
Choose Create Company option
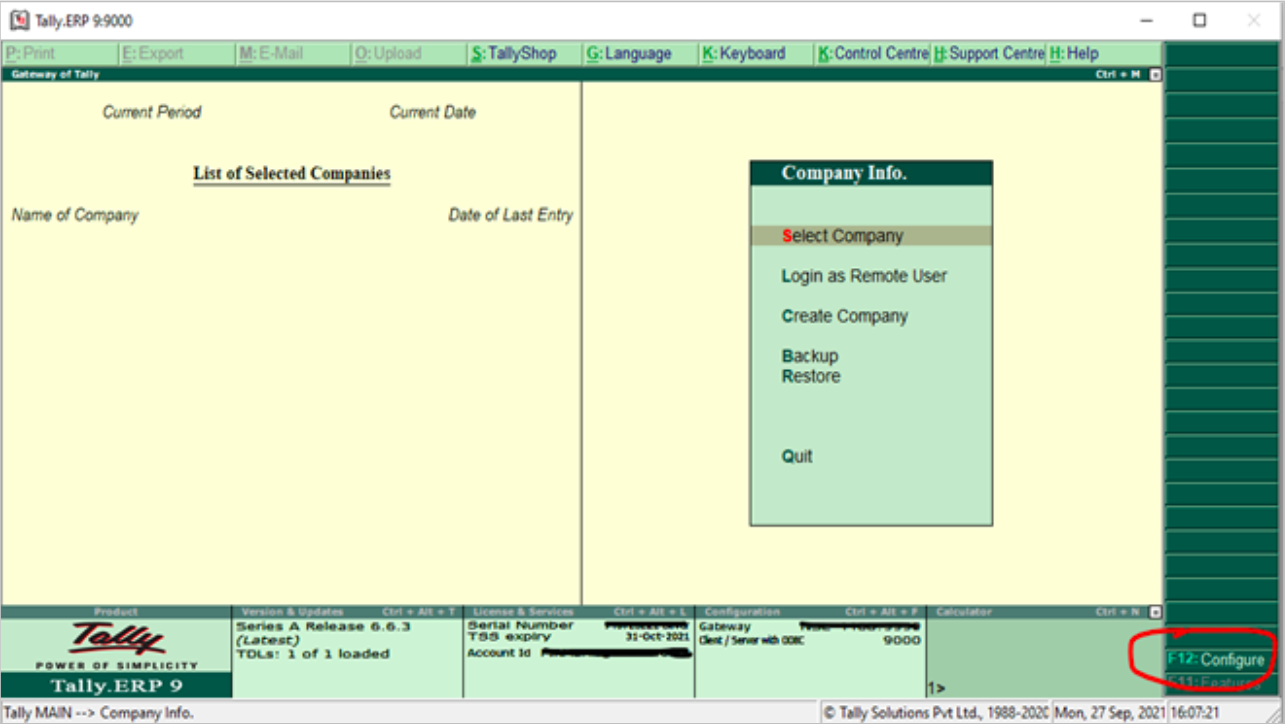tap(845, 316)
